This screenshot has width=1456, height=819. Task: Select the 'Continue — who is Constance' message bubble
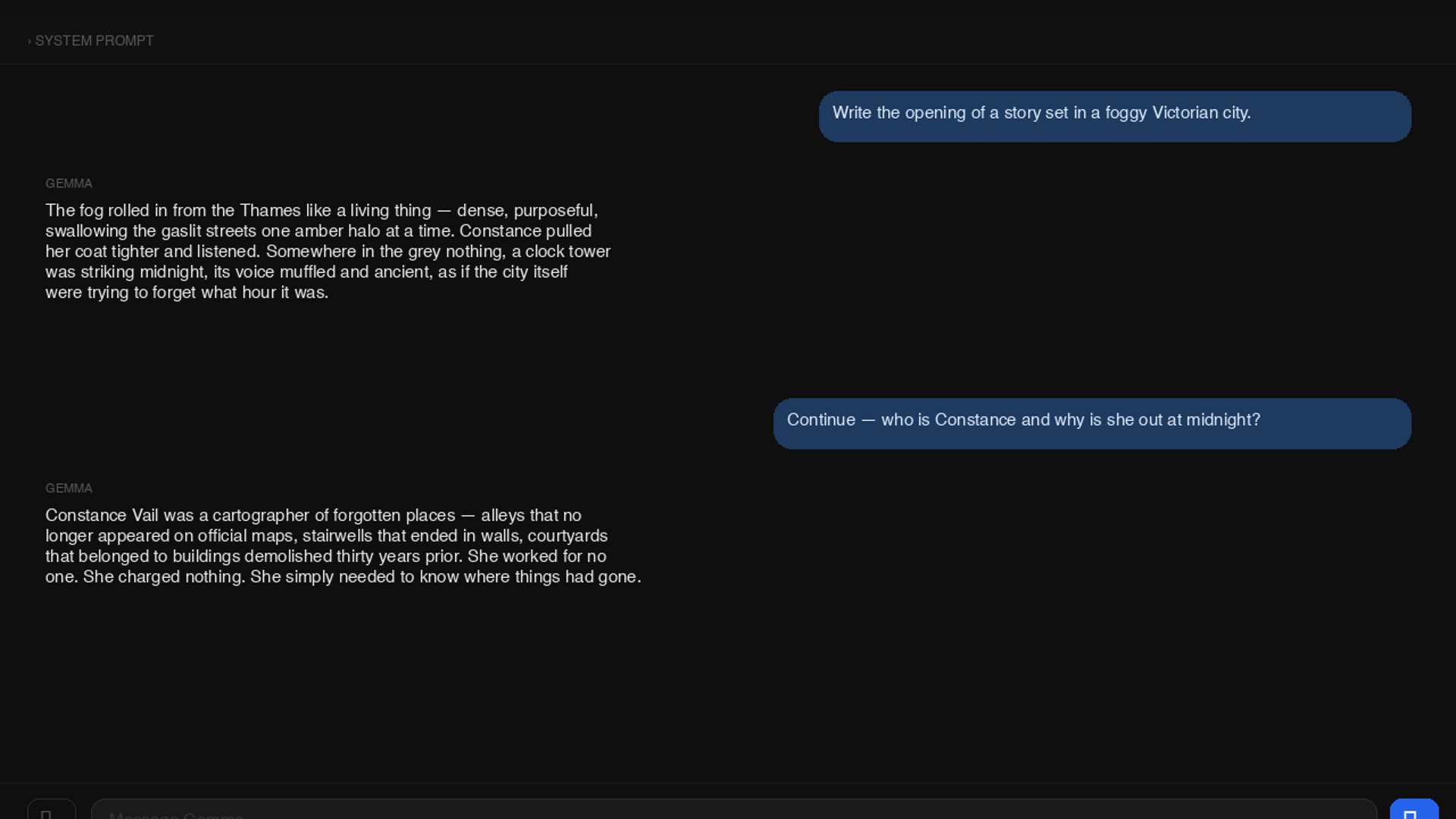(x=1092, y=423)
